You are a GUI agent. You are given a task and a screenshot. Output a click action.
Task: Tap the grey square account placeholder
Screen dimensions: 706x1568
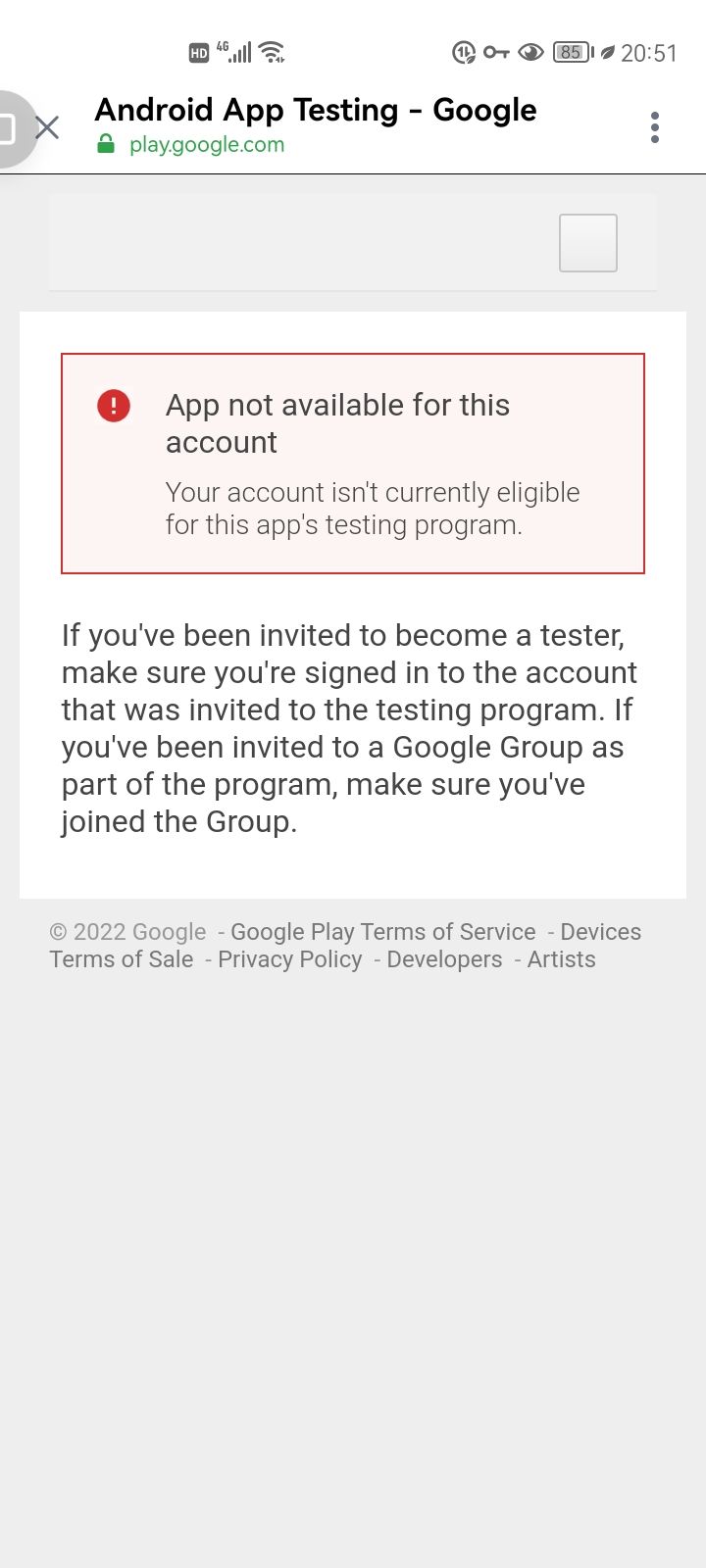587,242
